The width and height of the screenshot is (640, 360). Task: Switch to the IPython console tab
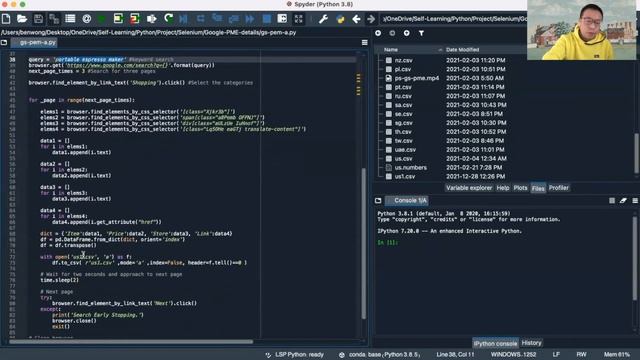[495, 343]
